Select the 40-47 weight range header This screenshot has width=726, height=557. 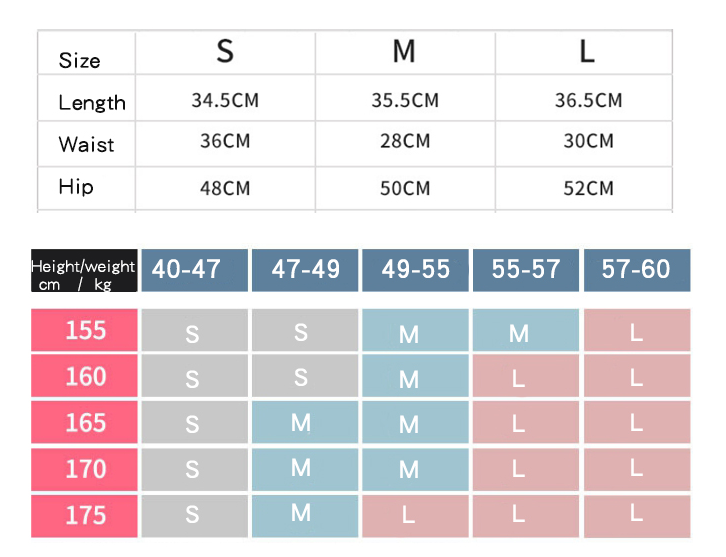(x=194, y=270)
